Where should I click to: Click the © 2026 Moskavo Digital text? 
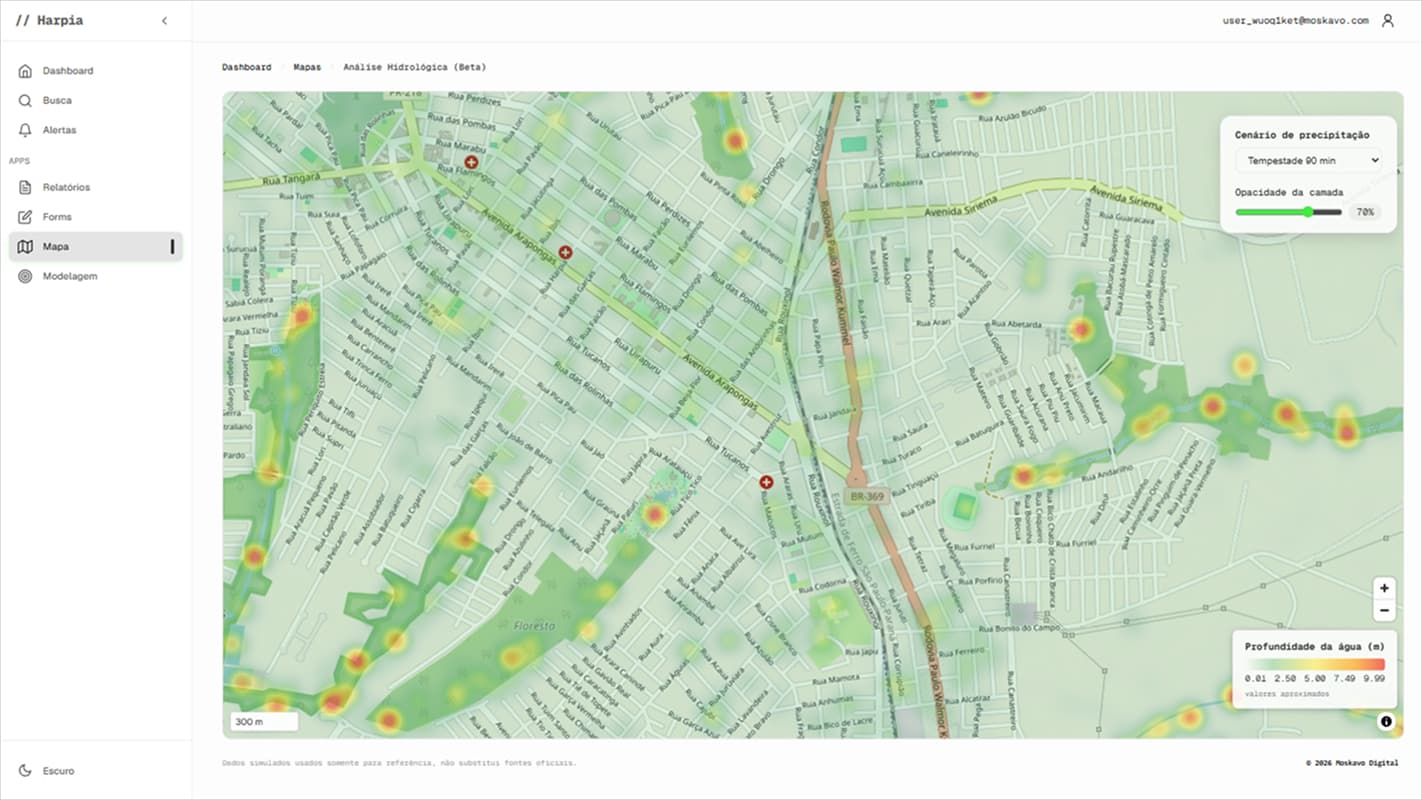[x=1352, y=763]
